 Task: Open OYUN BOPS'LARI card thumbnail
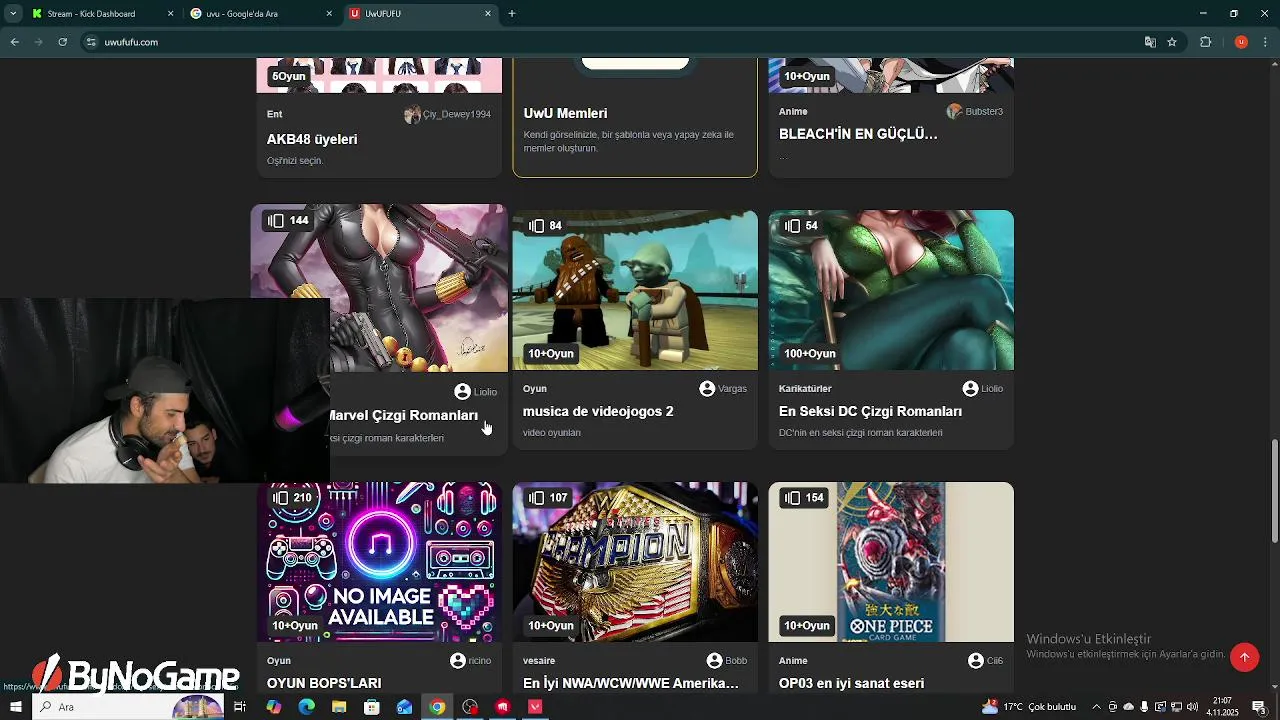tap(379, 562)
